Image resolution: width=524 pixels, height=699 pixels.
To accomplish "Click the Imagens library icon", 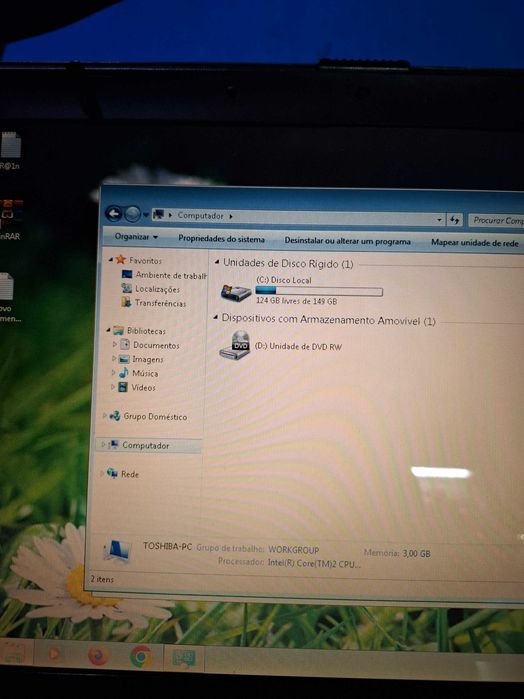I will [x=124, y=359].
